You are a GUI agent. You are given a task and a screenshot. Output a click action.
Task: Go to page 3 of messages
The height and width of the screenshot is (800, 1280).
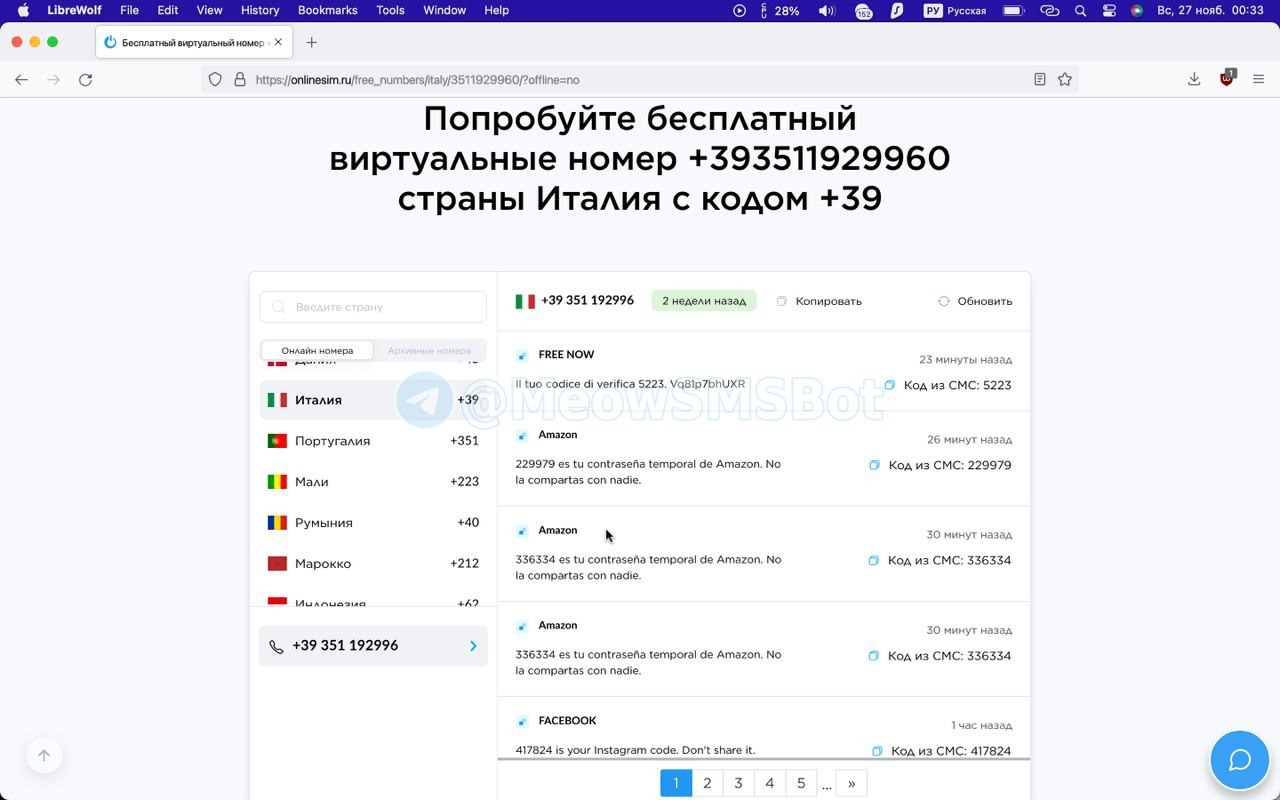point(738,783)
